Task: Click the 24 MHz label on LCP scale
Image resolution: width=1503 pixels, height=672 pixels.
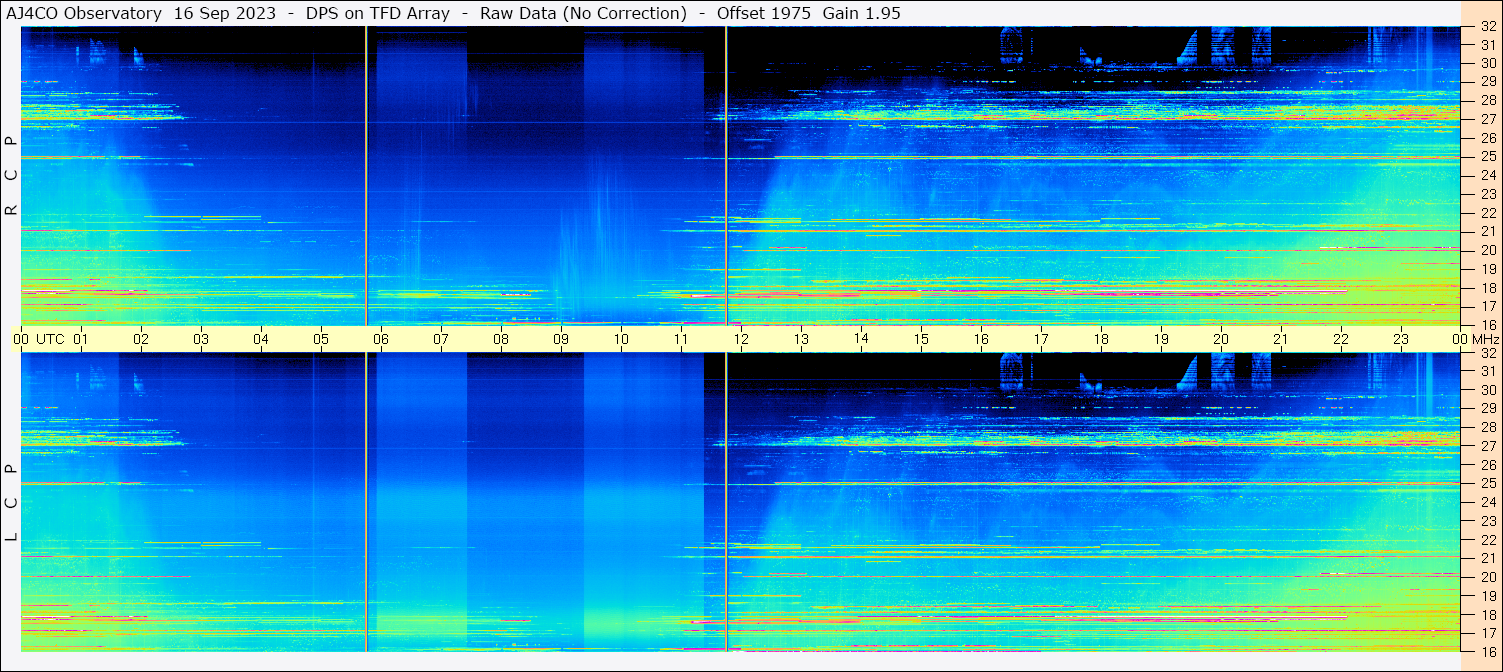Action: coord(1487,502)
